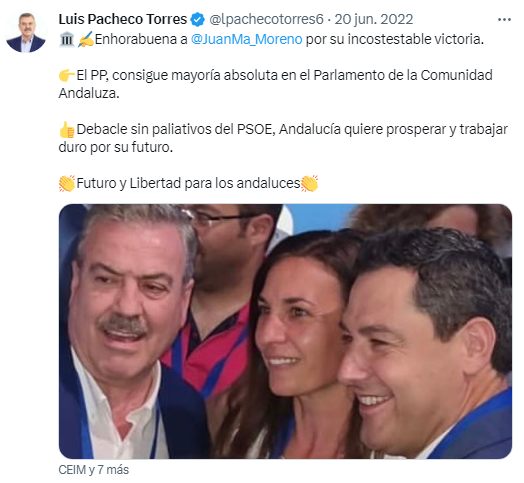Click the tweet text about mayoría absoluta
This screenshot has width=524, height=483.
276,84
